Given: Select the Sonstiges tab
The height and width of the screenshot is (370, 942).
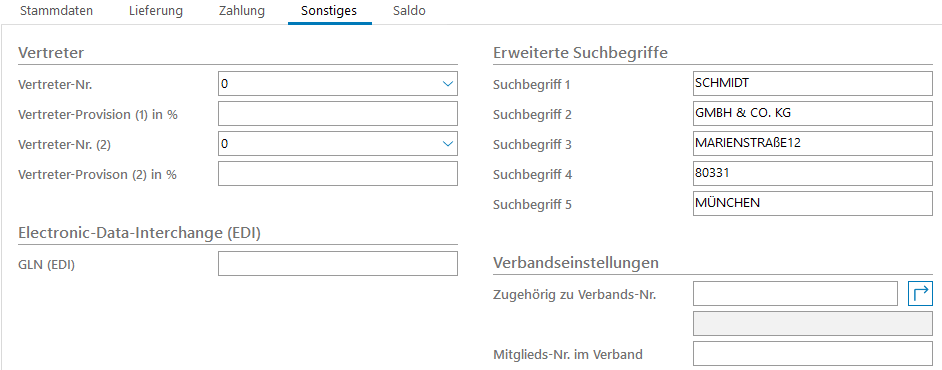Looking at the screenshot, I should click(x=329, y=11).
